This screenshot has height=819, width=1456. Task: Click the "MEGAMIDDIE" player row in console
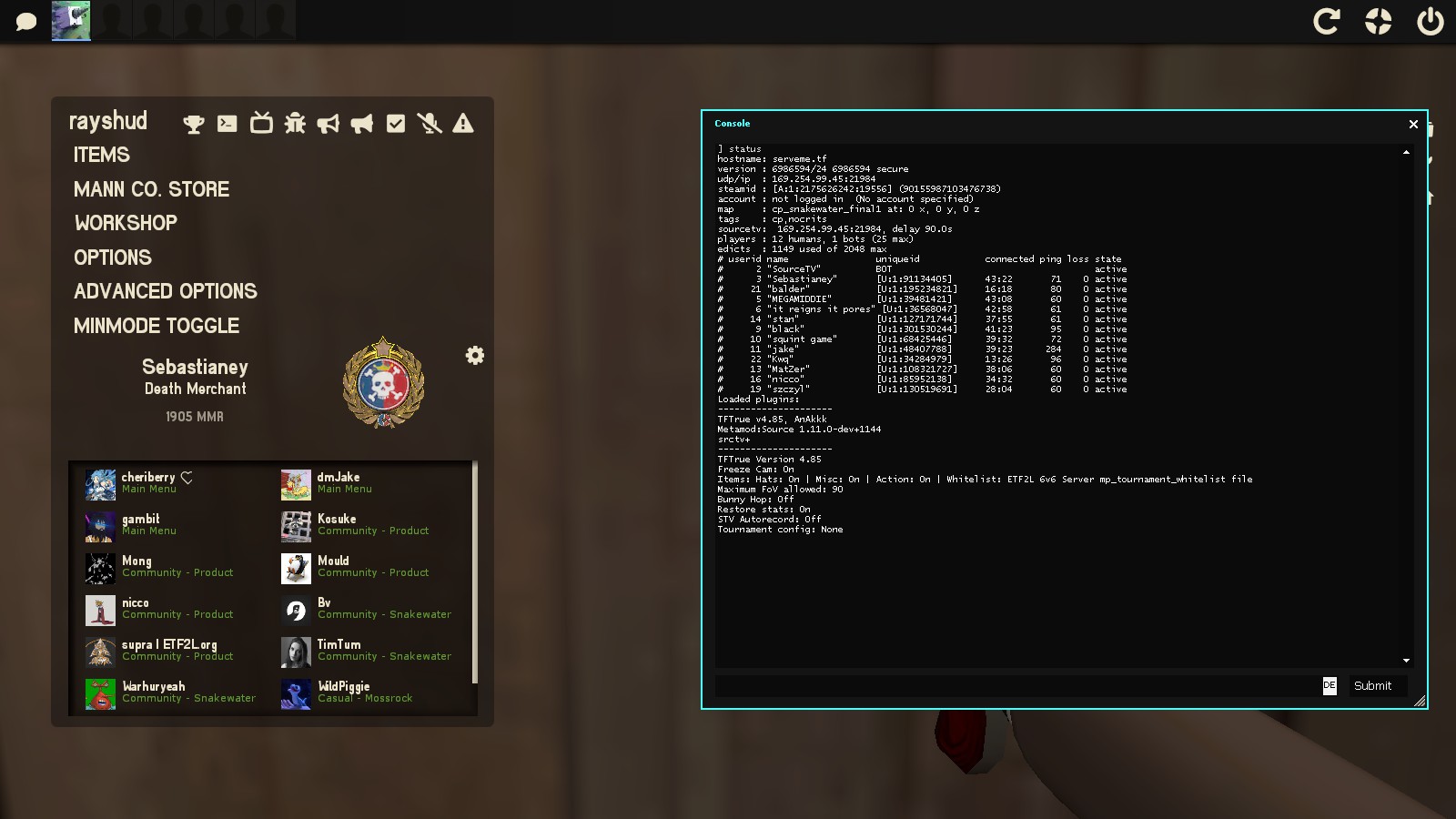922,299
